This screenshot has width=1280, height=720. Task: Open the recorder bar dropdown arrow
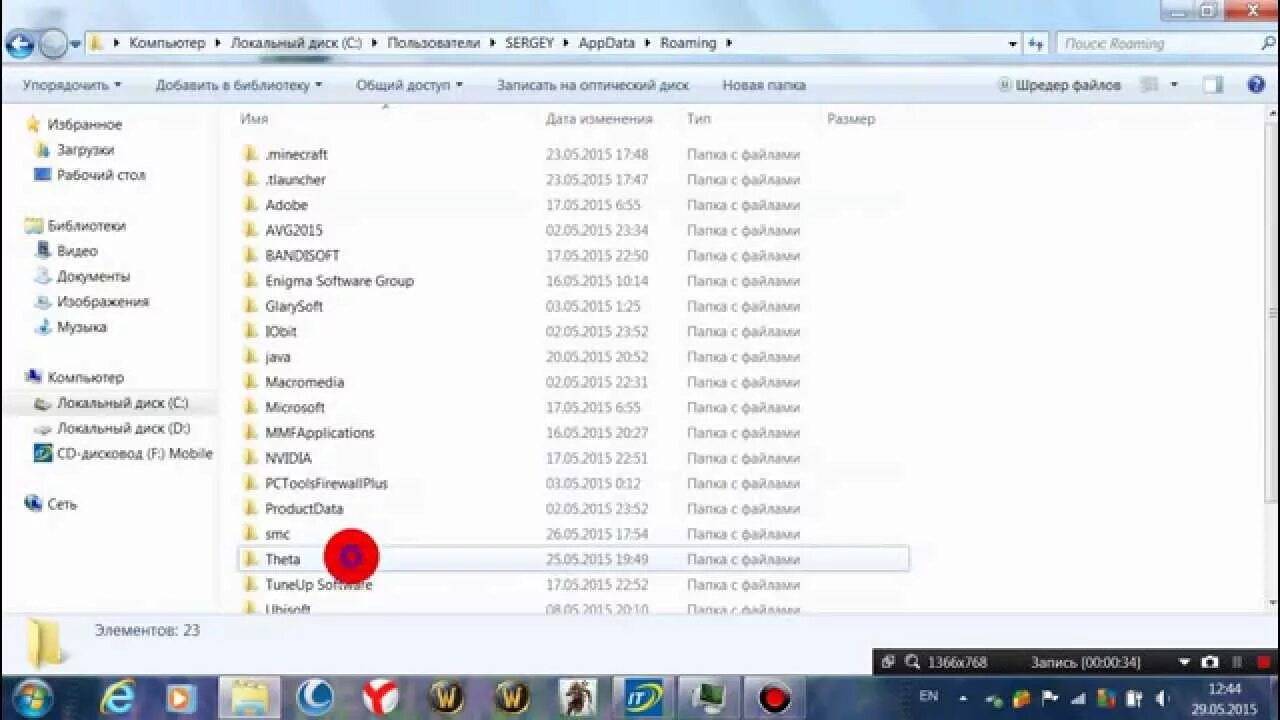(x=1185, y=662)
